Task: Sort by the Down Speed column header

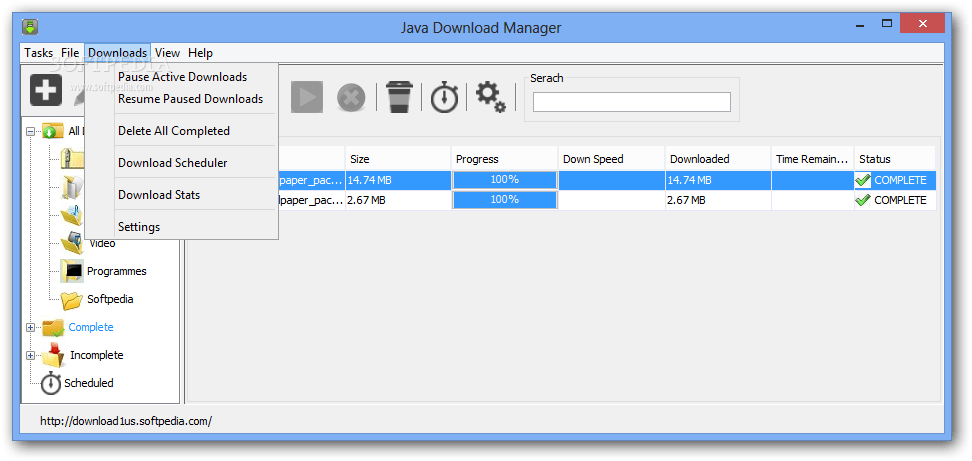Action: coord(611,159)
